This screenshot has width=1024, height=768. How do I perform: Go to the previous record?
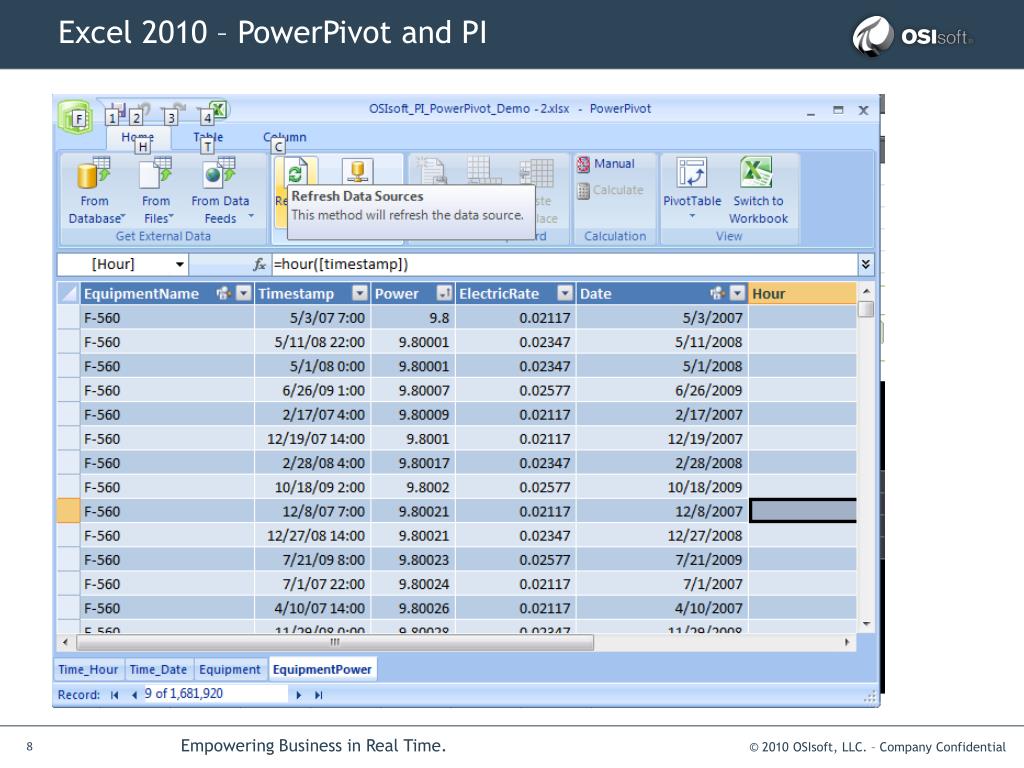click(134, 695)
